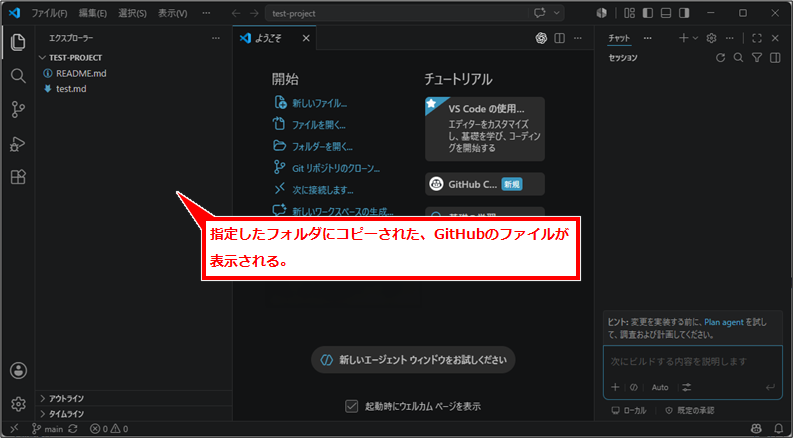The image size is (793, 438).
Task: Open the ローカル session target dropdown
Action: click(629, 411)
